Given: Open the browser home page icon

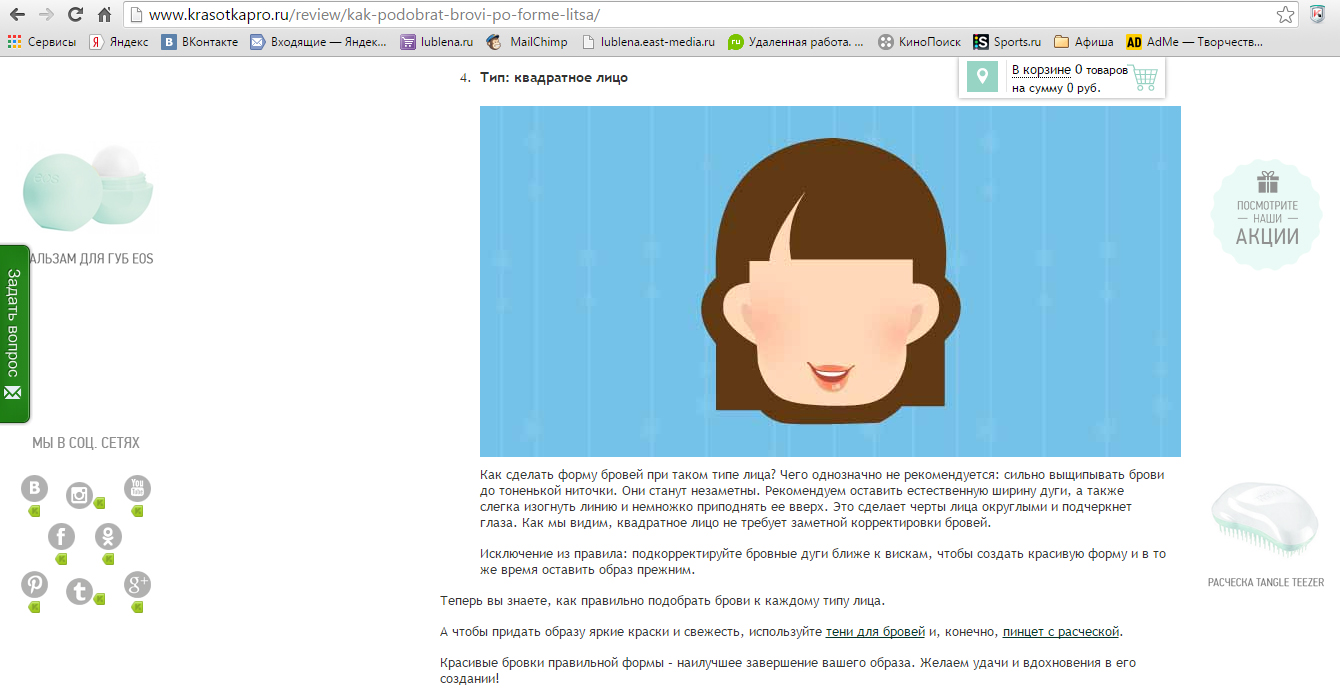Looking at the screenshot, I should (x=104, y=15).
